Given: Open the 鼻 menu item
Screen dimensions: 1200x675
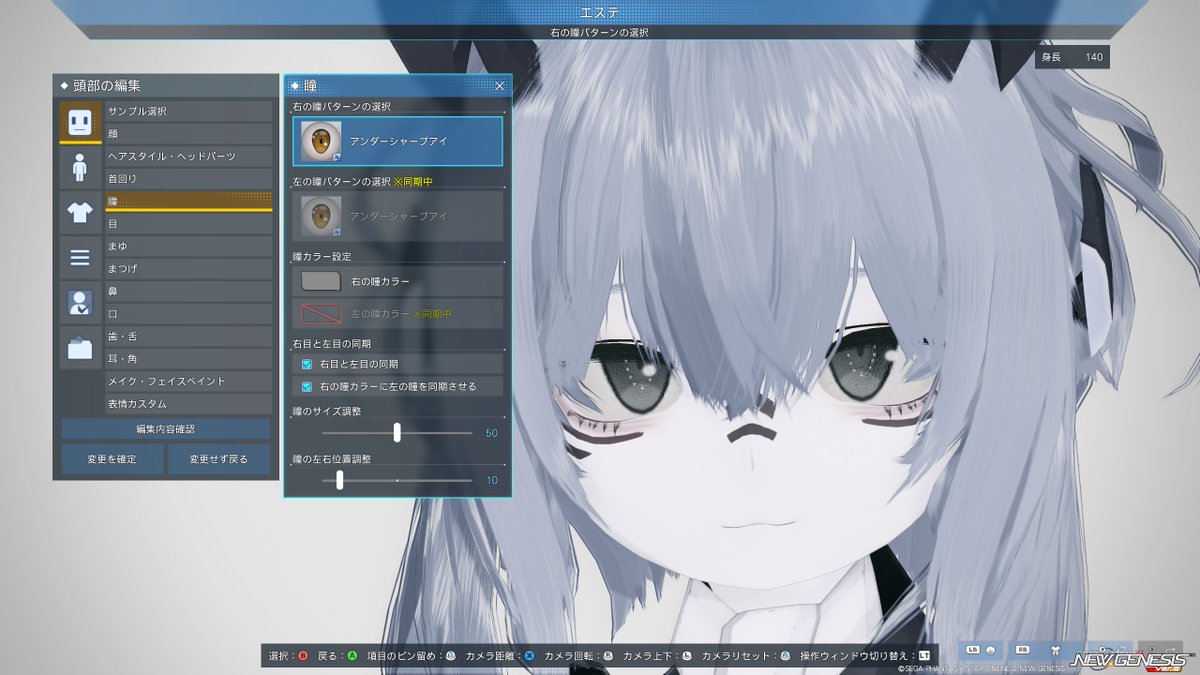Looking at the screenshot, I should point(188,291).
